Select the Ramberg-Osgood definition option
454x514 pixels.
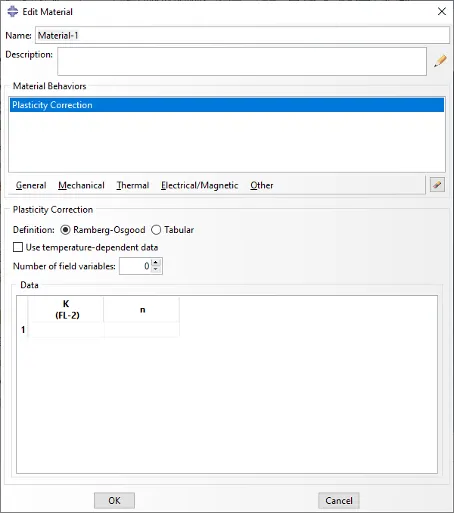pyautogui.click(x=65, y=230)
